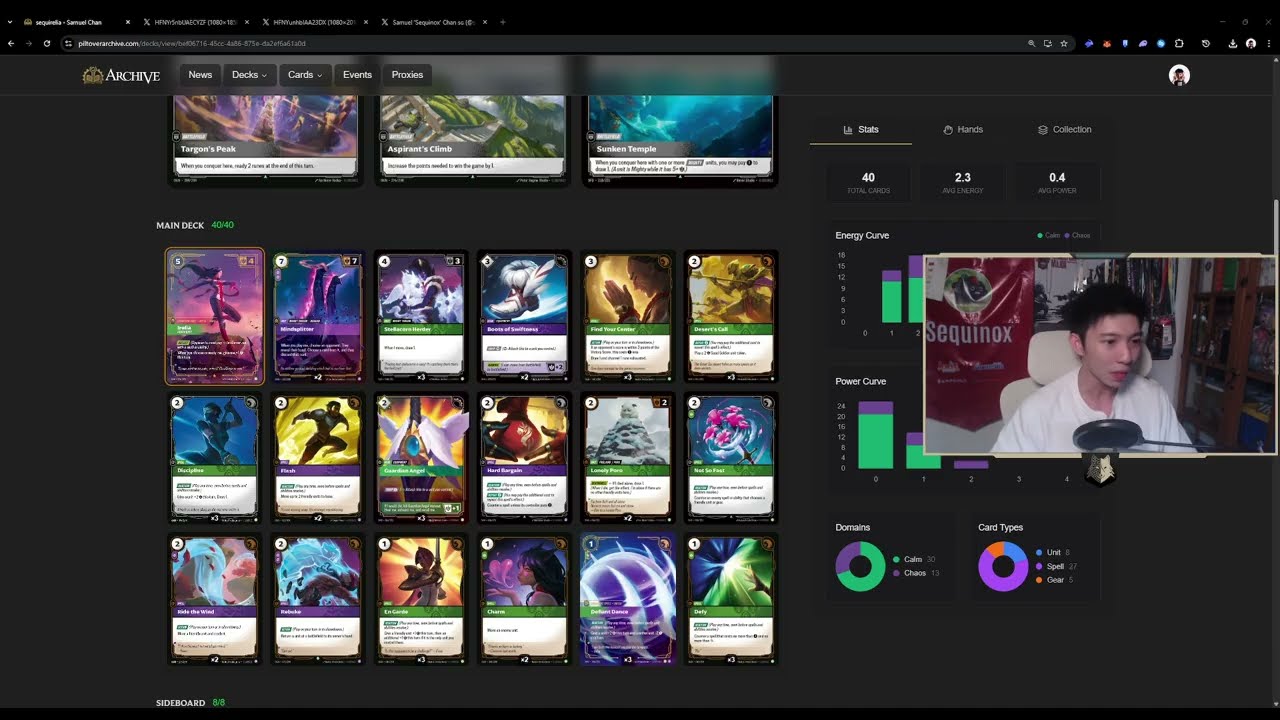This screenshot has height=720, width=1280.
Task: Open the Stellacorn Herder card
Action: 421,316
